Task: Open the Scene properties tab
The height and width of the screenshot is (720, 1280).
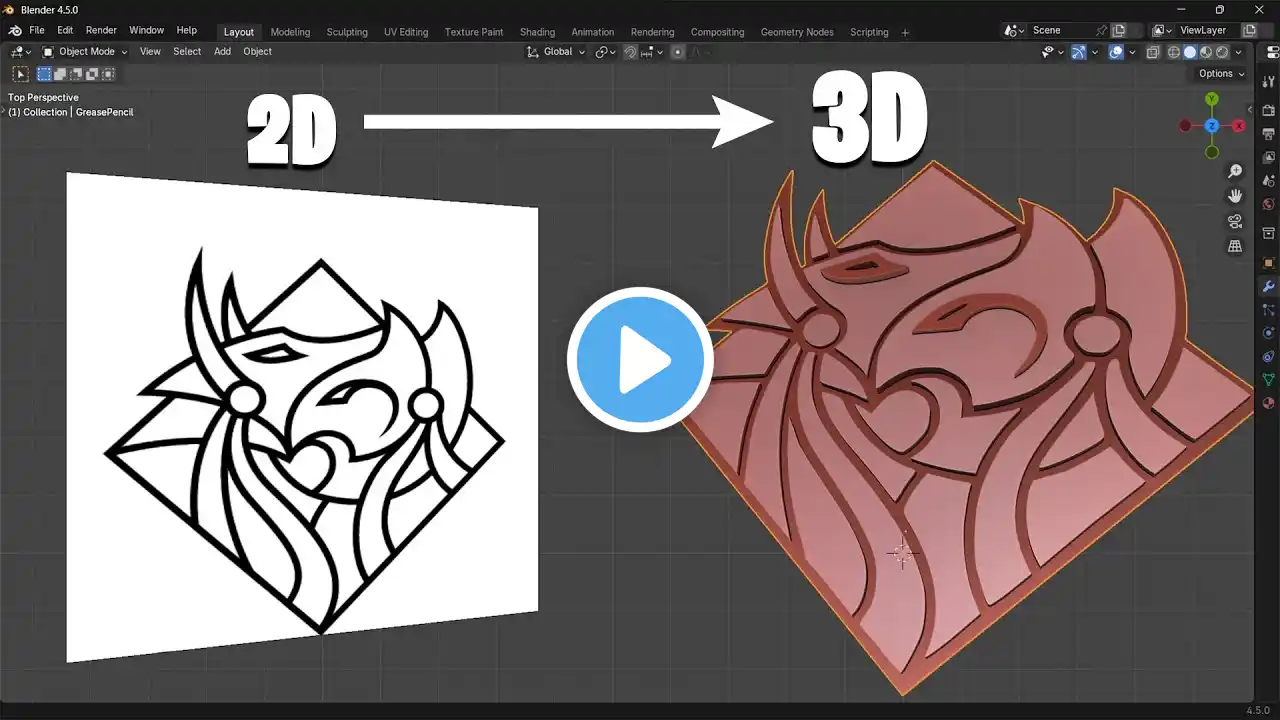Action: coord(1269,181)
